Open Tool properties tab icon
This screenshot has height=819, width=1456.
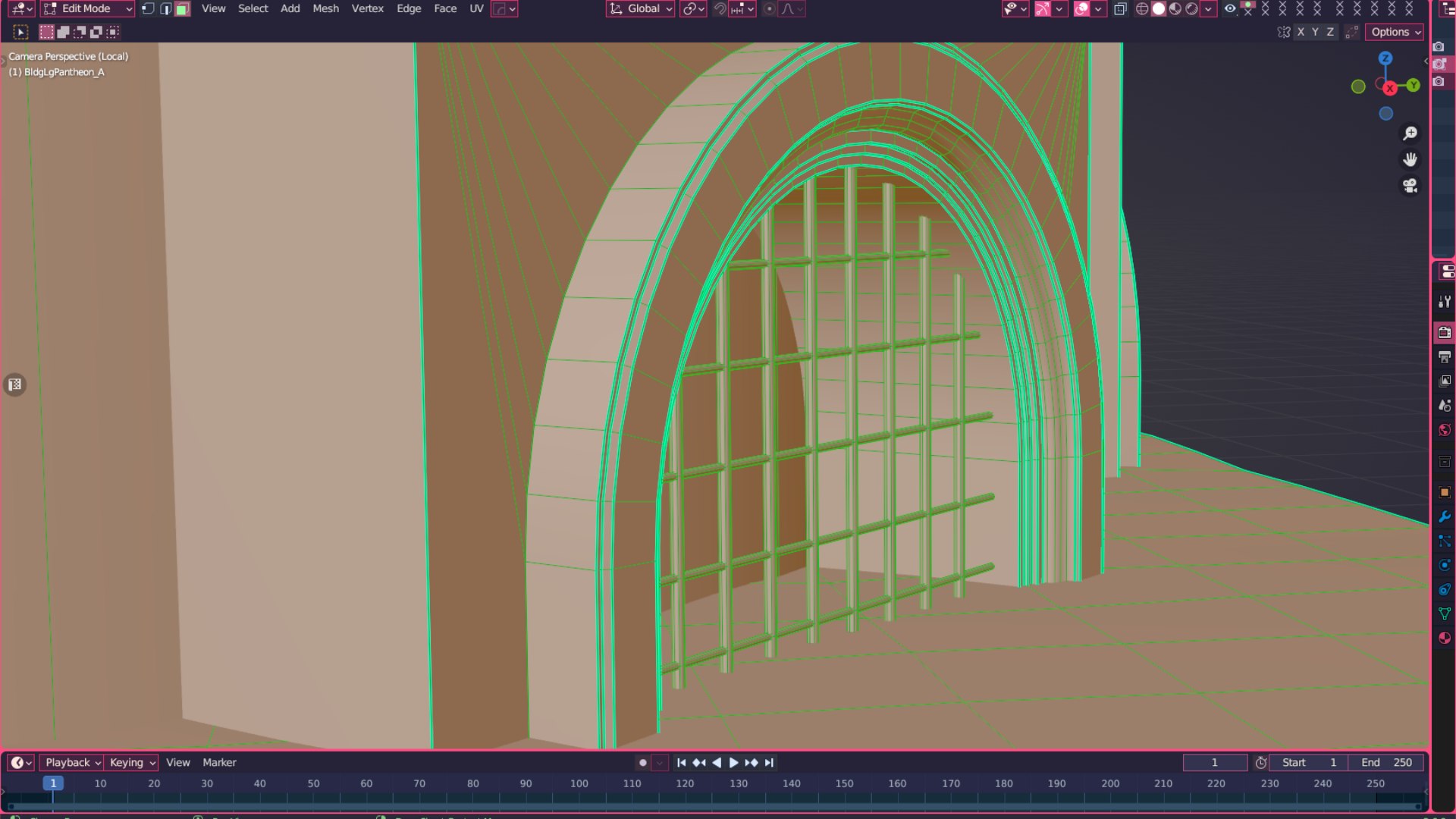(x=1445, y=302)
